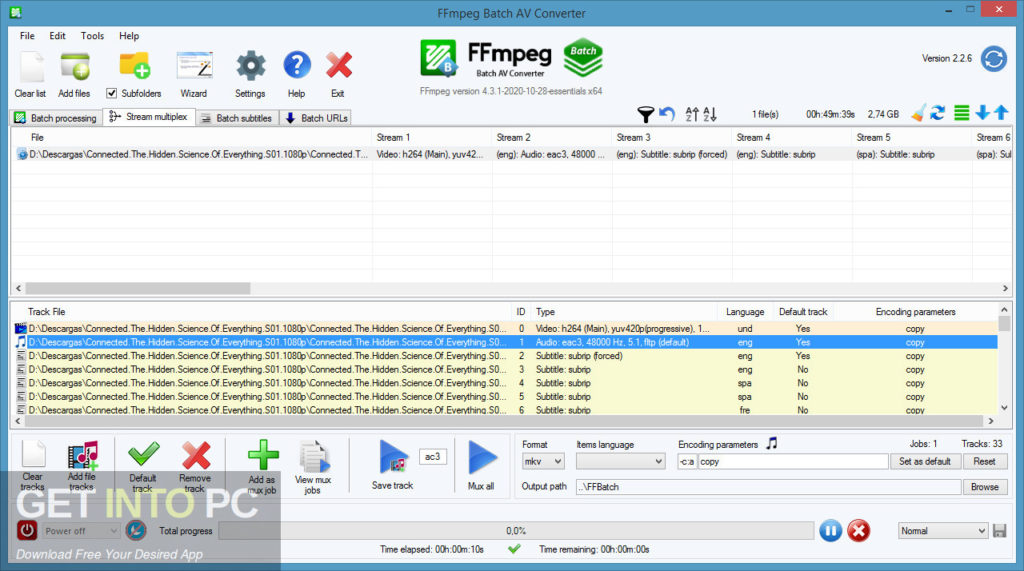
Task: Open the Power off dropdown
Action: (81, 531)
